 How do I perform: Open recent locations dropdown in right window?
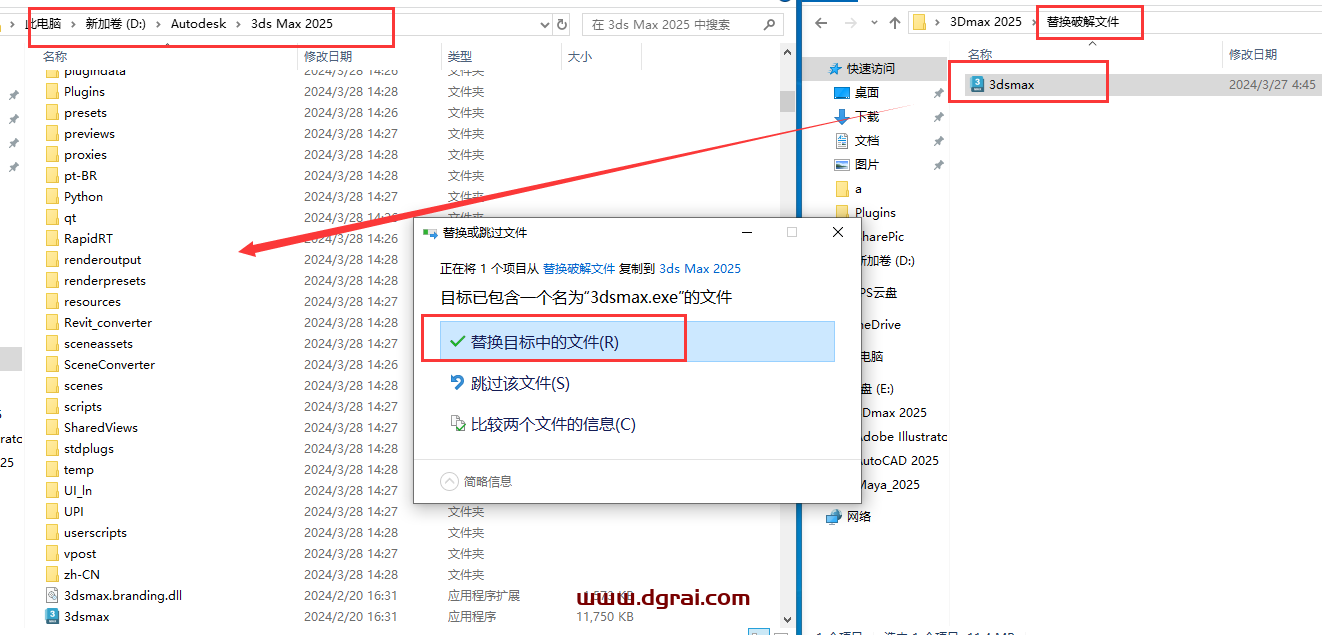tap(872, 22)
